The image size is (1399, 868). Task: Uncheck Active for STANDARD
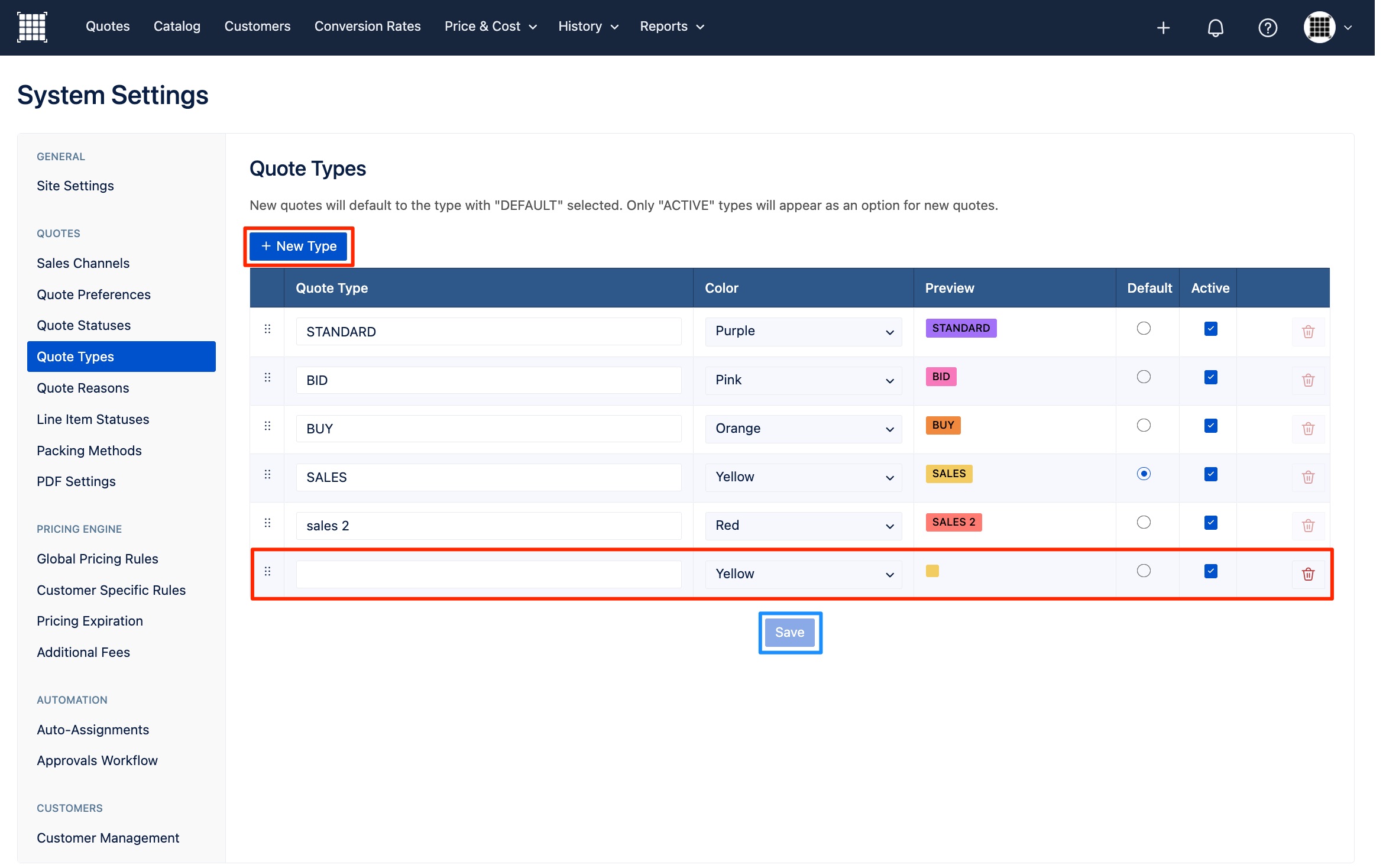point(1210,329)
